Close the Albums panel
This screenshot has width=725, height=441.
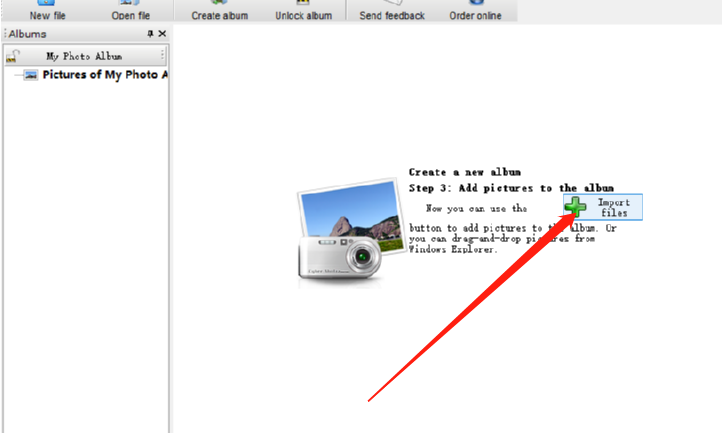tap(162, 34)
